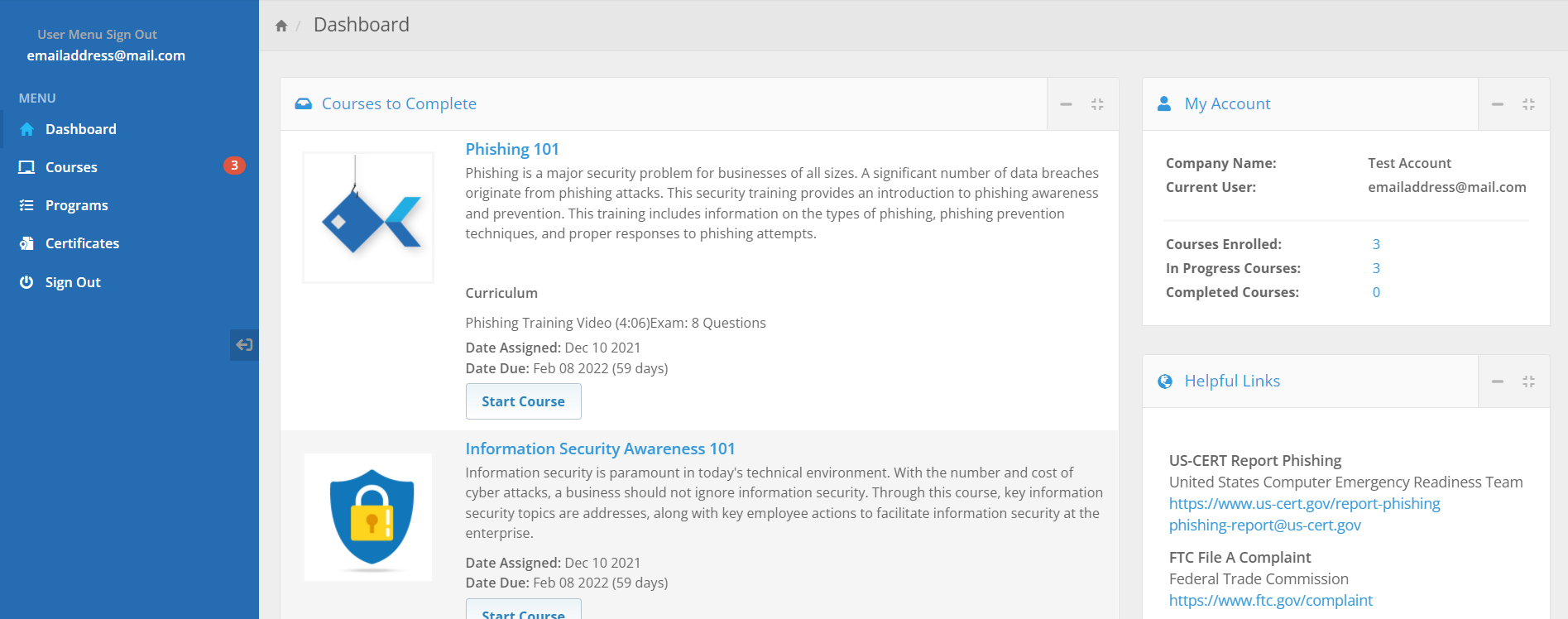Minimize the My Account panel
Image resolution: width=1568 pixels, height=619 pixels.
point(1497,104)
